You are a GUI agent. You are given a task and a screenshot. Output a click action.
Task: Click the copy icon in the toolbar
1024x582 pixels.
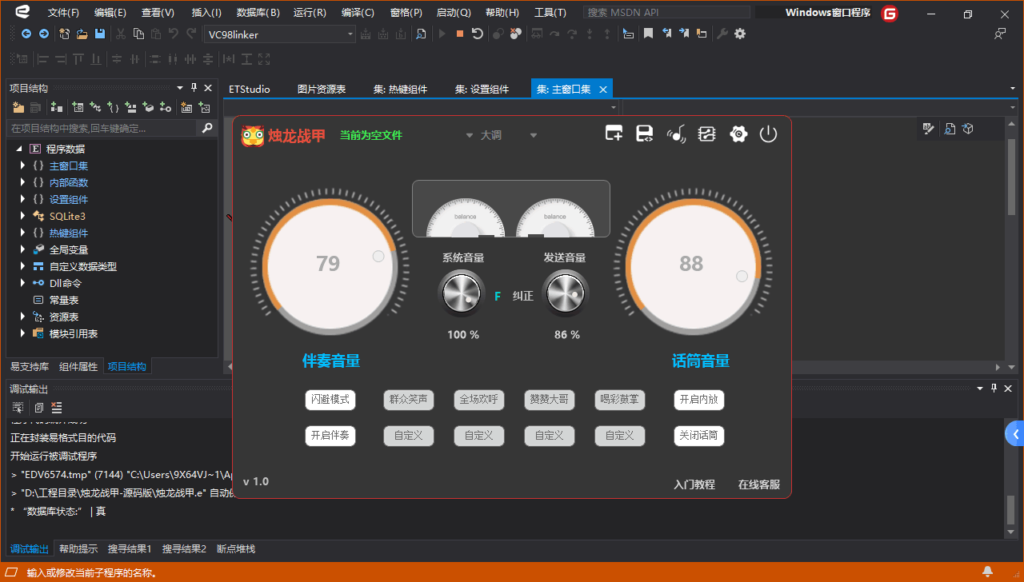point(138,34)
